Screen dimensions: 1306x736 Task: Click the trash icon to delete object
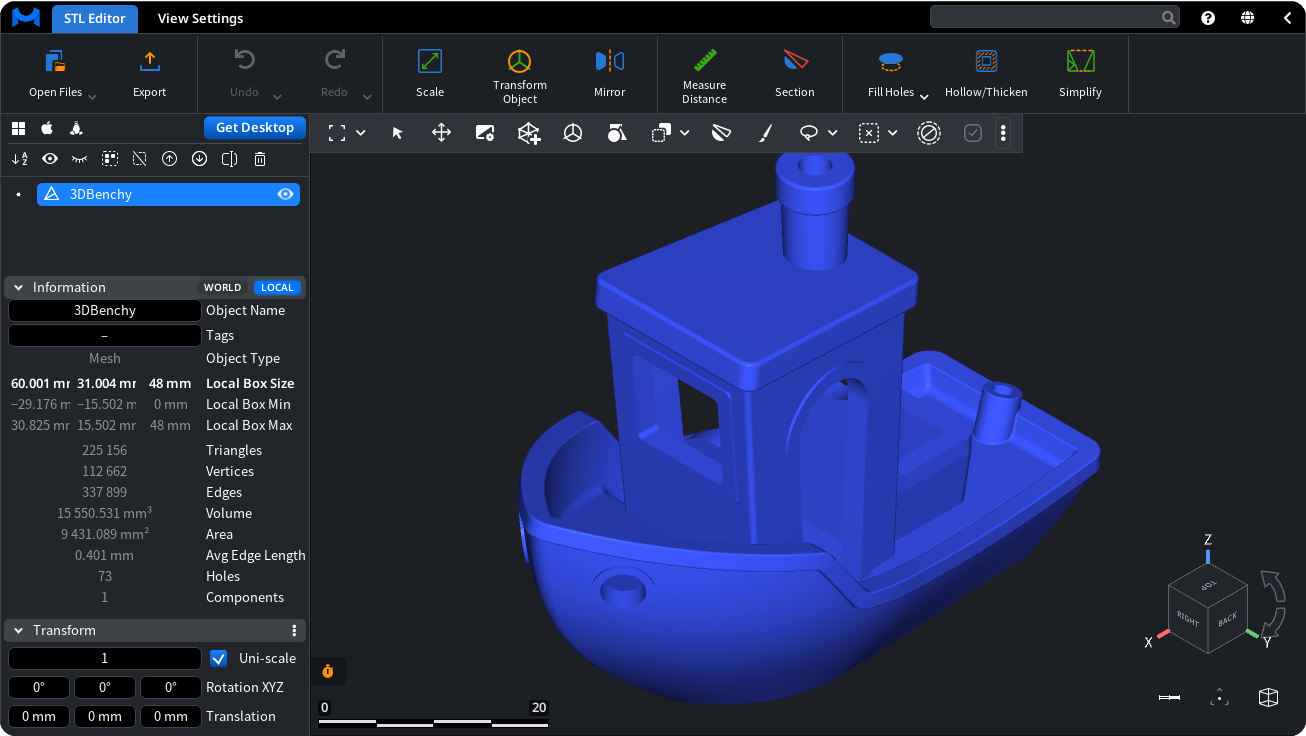[260, 158]
